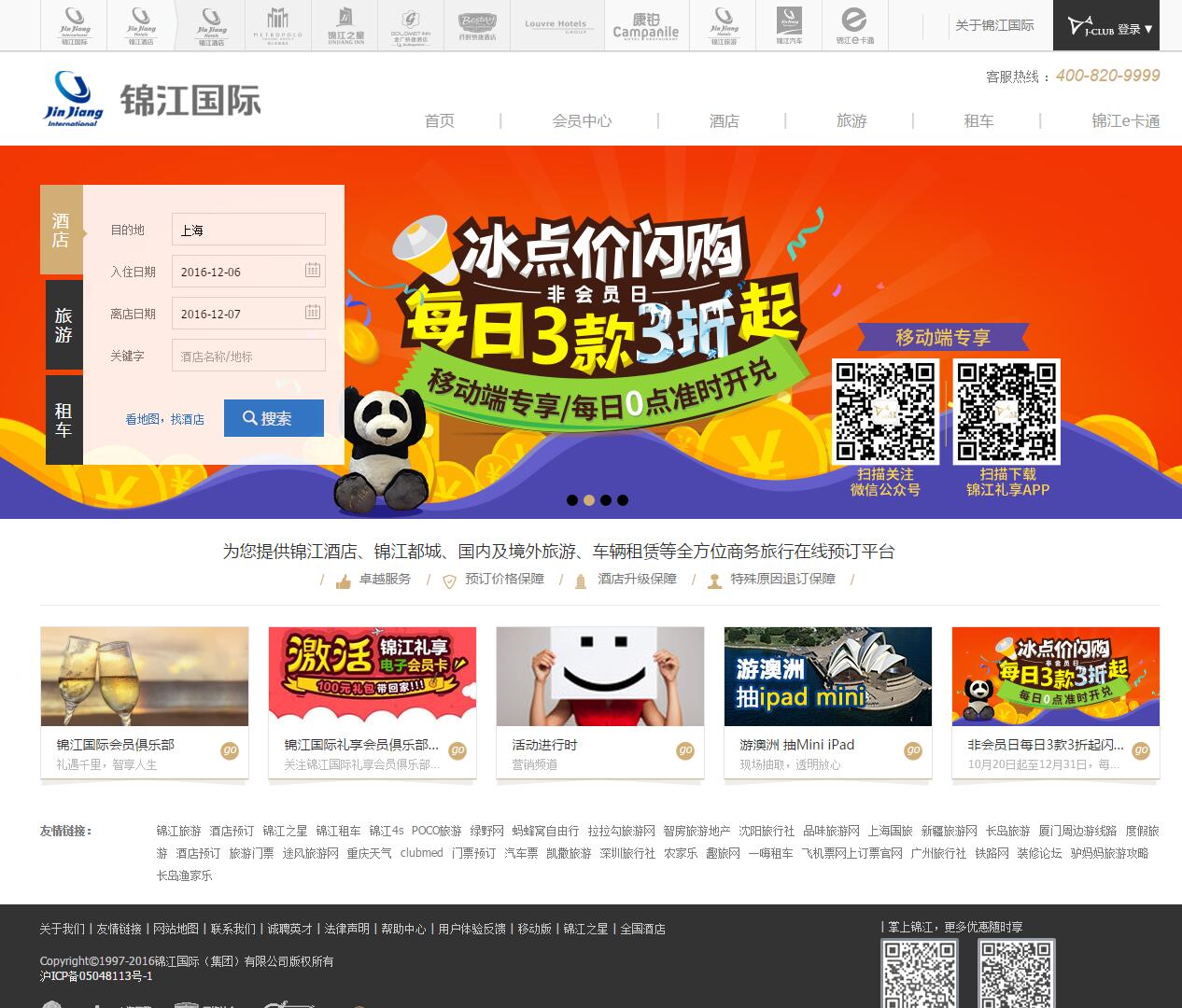Open the 关于锦江国际 link

pos(994,25)
